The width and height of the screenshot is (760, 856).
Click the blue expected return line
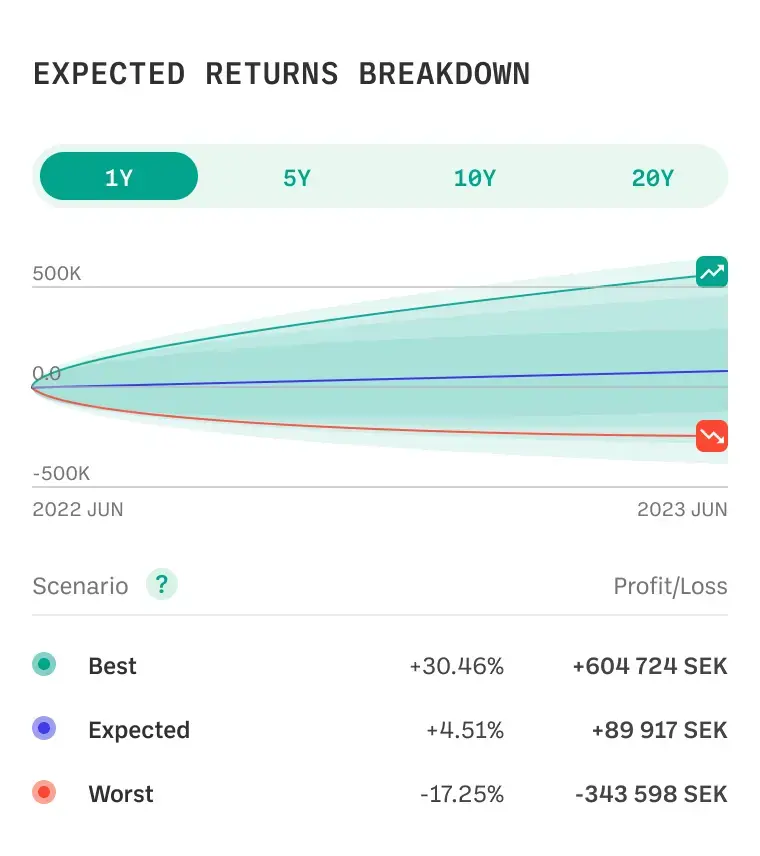pos(380,379)
